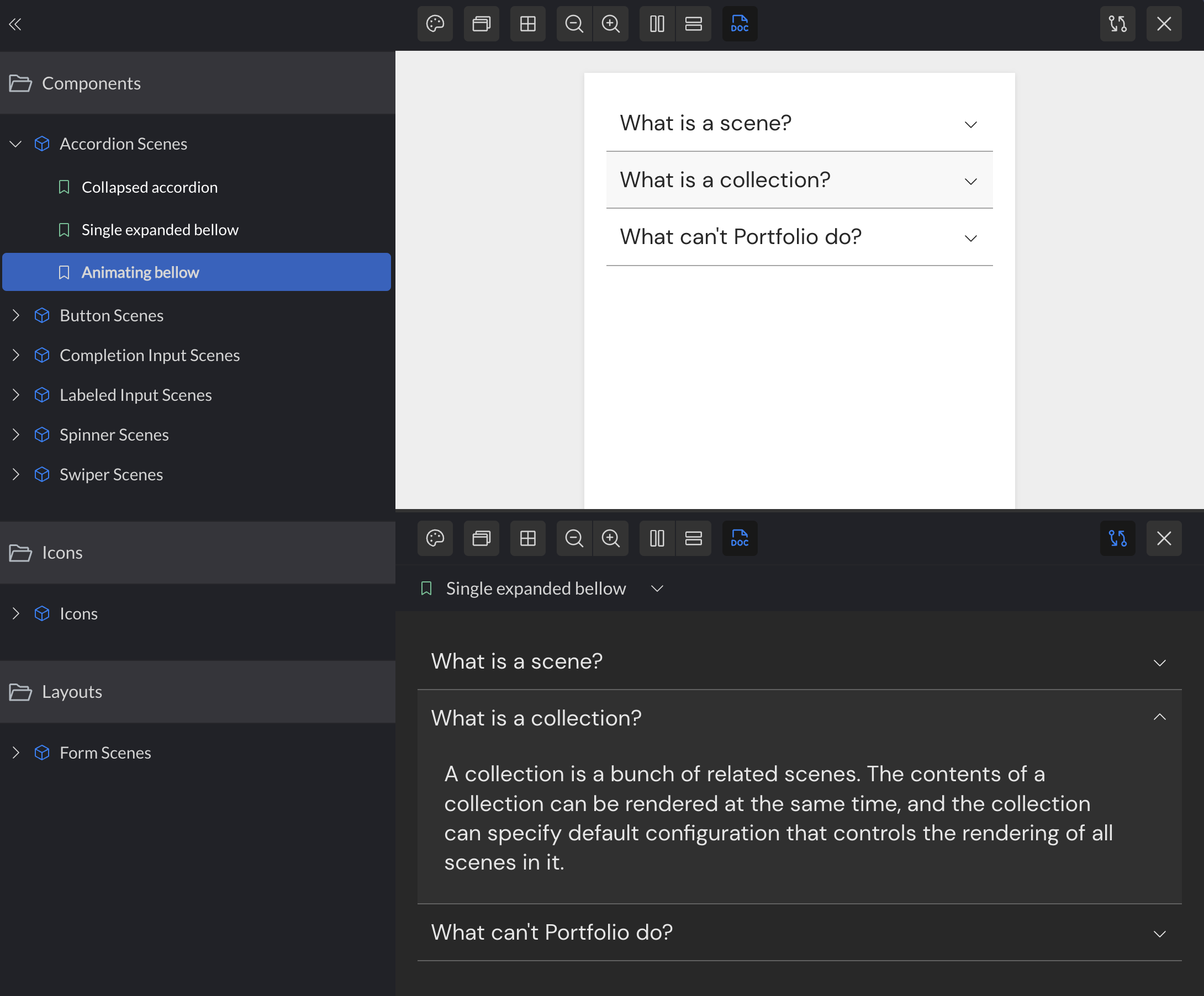Collapse the sidebar with double chevron
Viewport: 1204px width, 996px height.
[15, 24]
